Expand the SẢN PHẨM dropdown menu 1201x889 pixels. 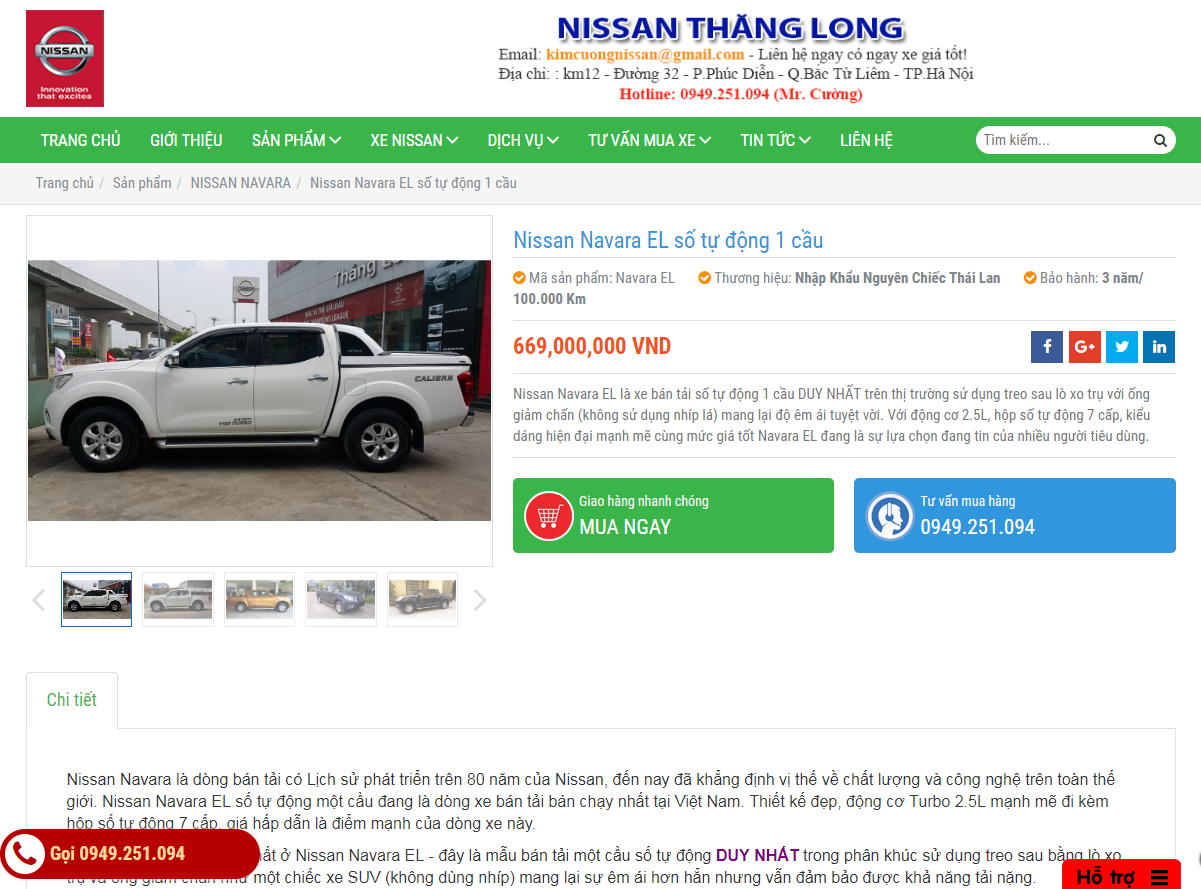point(296,140)
